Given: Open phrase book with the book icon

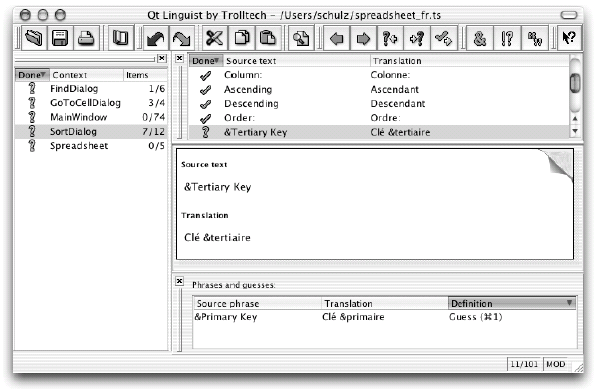Looking at the screenshot, I should click(121, 38).
